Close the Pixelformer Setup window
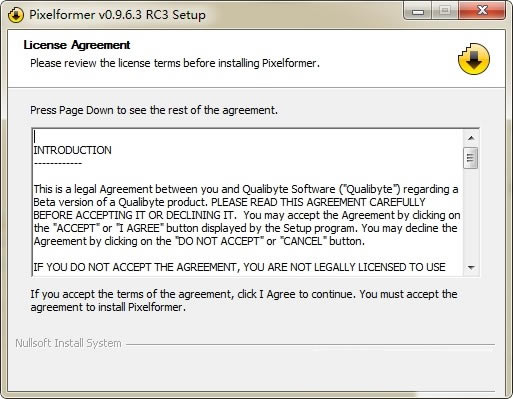Image resolution: width=513 pixels, height=399 pixels. [x=482, y=11]
